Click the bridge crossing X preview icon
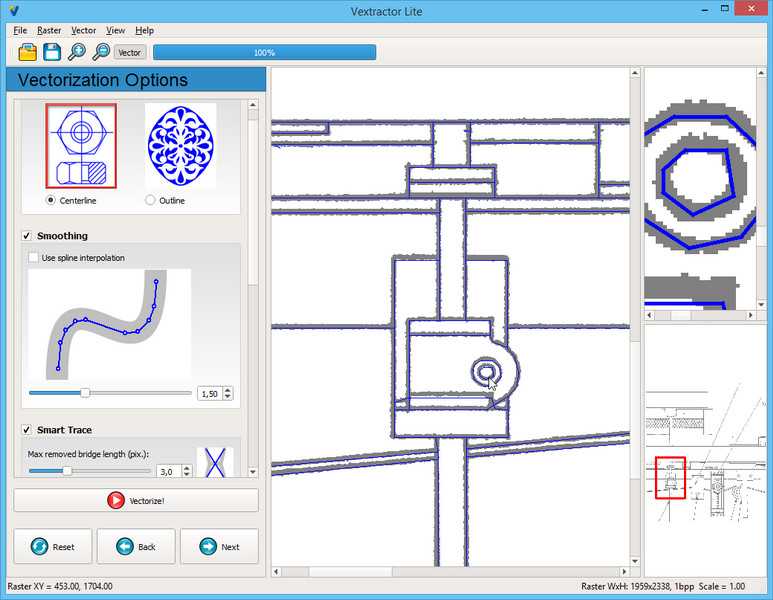The image size is (773, 600). click(214, 462)
